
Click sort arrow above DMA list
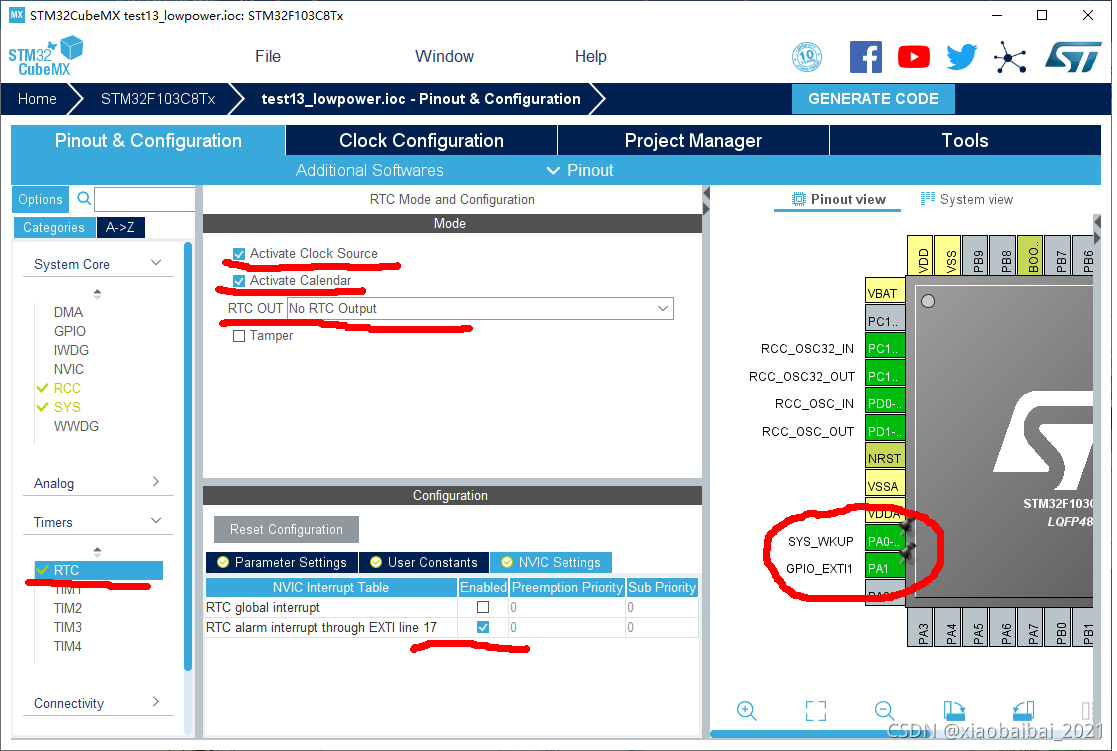98,293
